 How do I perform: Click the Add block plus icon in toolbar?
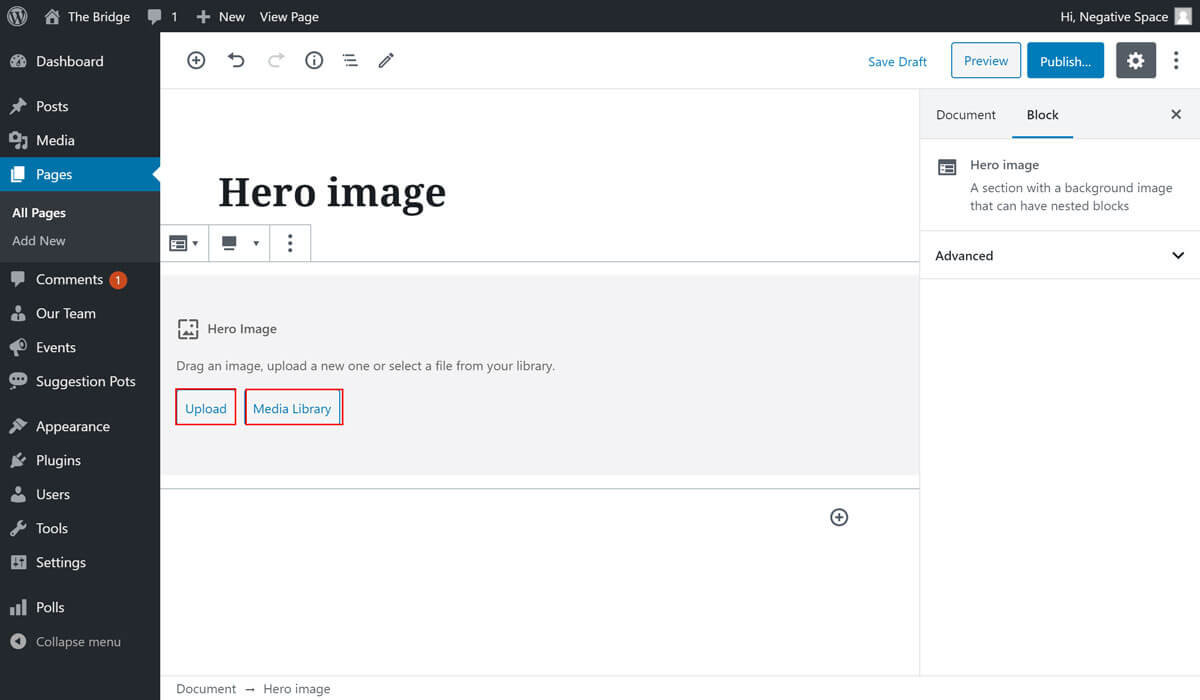pyautogui.click(x=196, y=61)
